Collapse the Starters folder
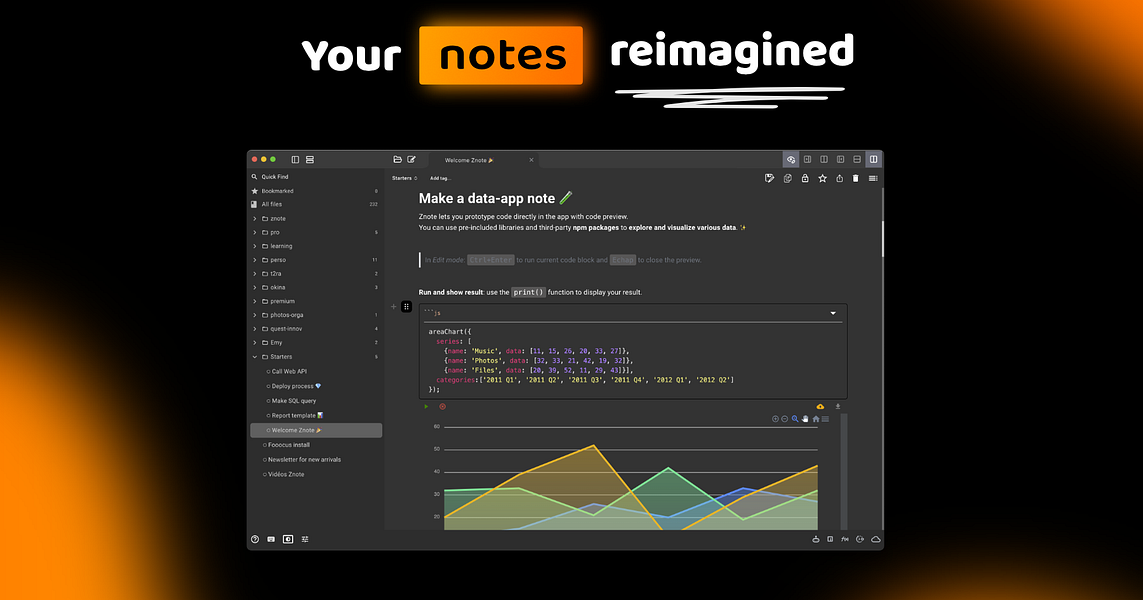1143x600 pixels. (x=255, y=357)
